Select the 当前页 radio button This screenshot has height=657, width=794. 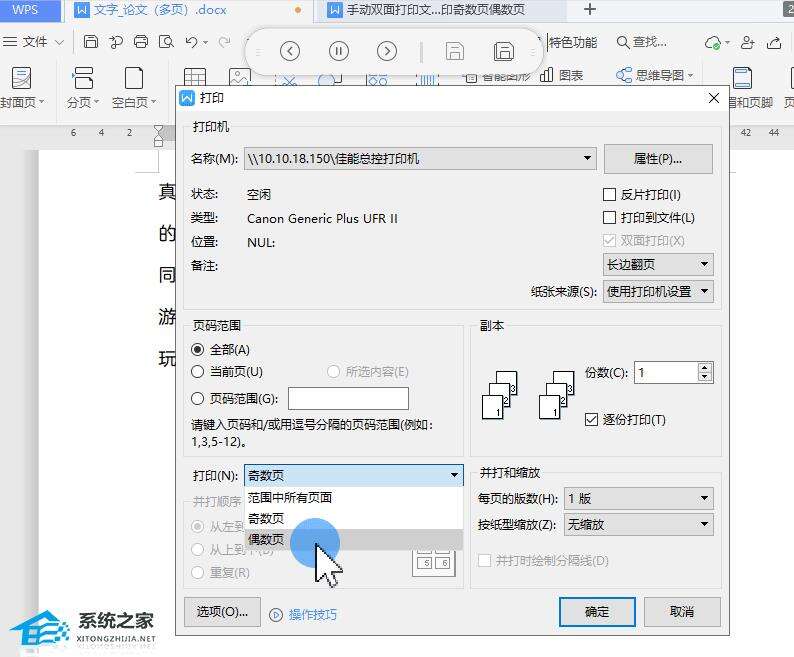point(198,372)
